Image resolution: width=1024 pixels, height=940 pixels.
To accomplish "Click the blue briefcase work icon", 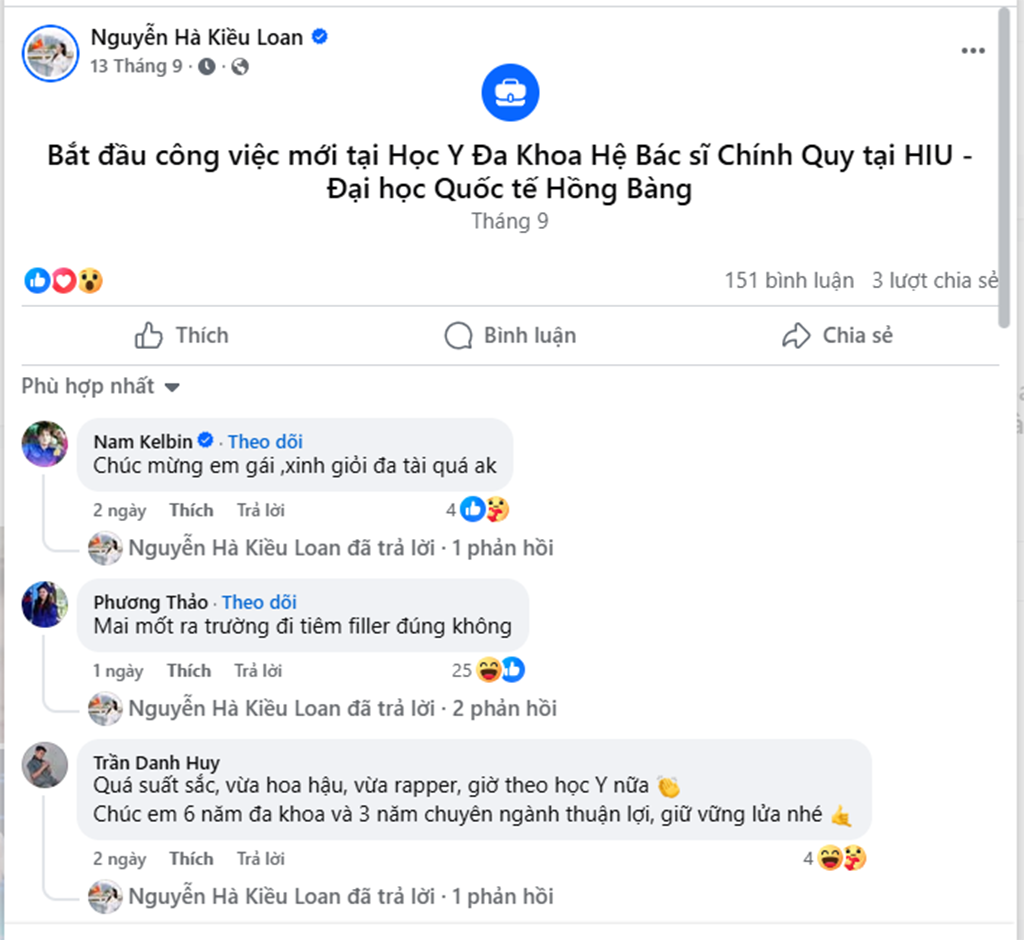I will click(x=510, y=93).
